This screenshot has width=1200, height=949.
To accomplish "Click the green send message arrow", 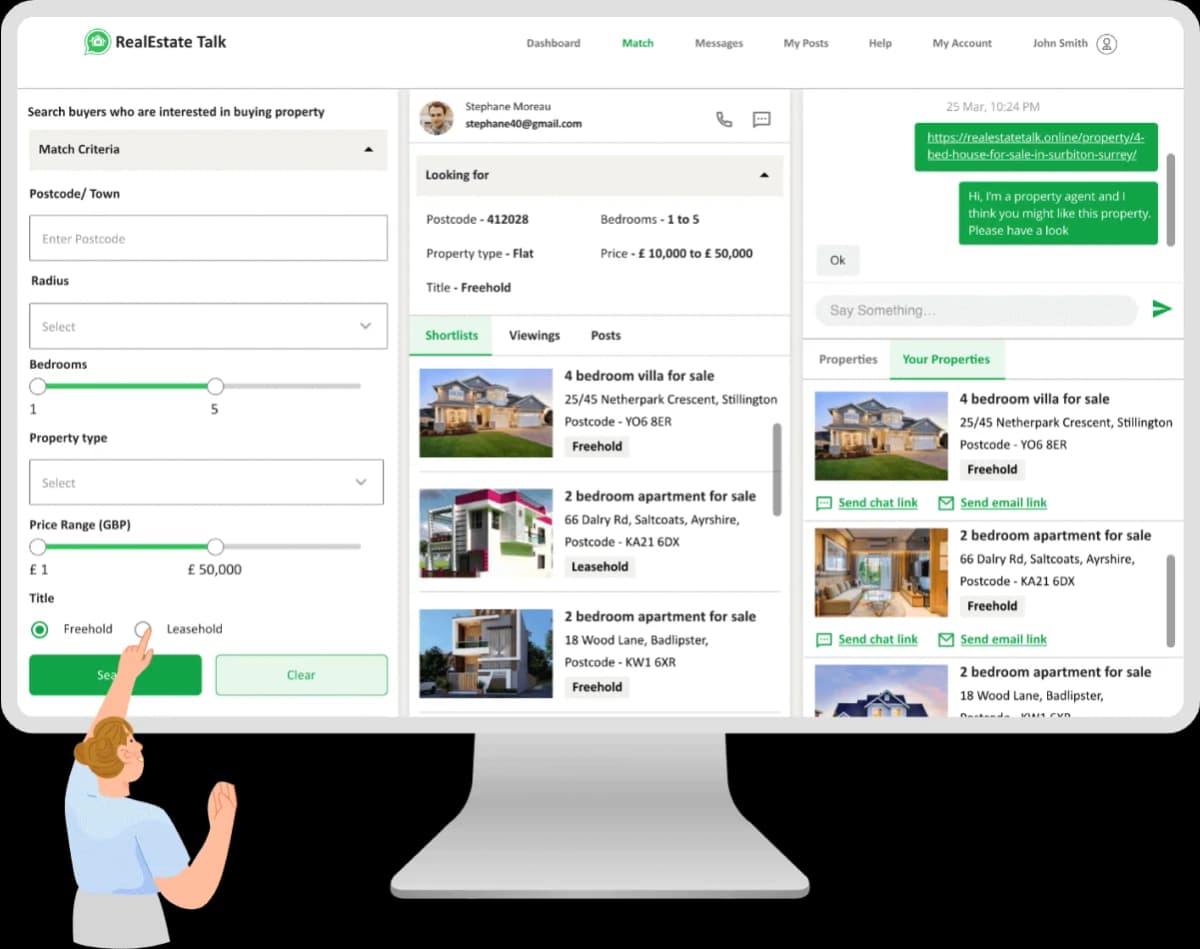I will 1162,308.
